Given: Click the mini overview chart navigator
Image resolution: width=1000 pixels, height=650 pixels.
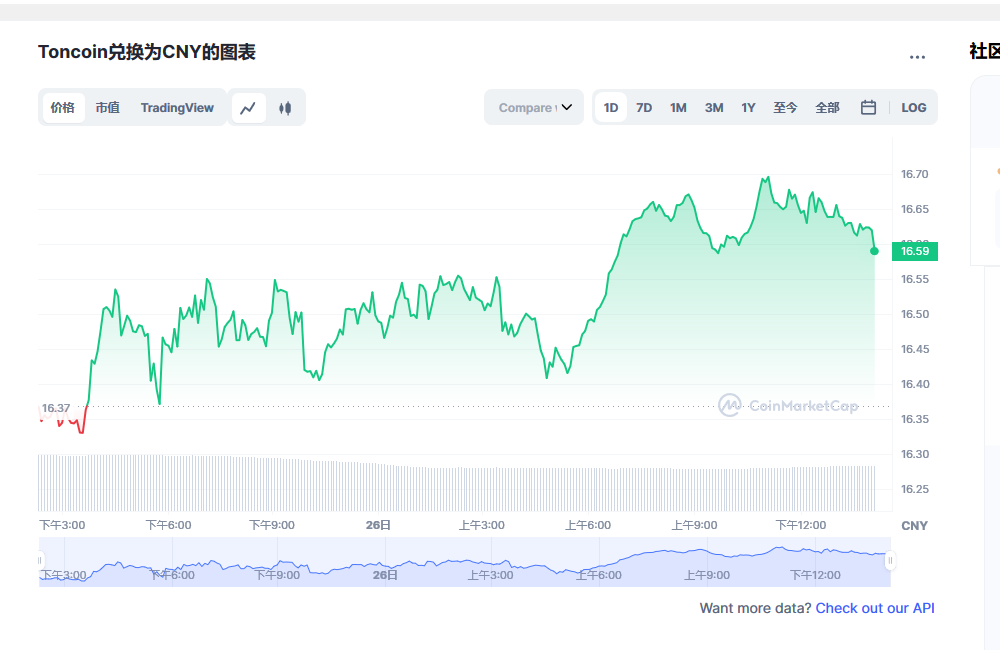Looking at the screenshot, I should (x=465, y=562).
